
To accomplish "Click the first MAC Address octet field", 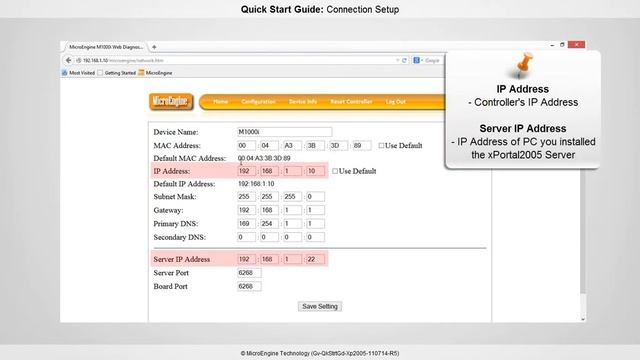I will point(246,145).
